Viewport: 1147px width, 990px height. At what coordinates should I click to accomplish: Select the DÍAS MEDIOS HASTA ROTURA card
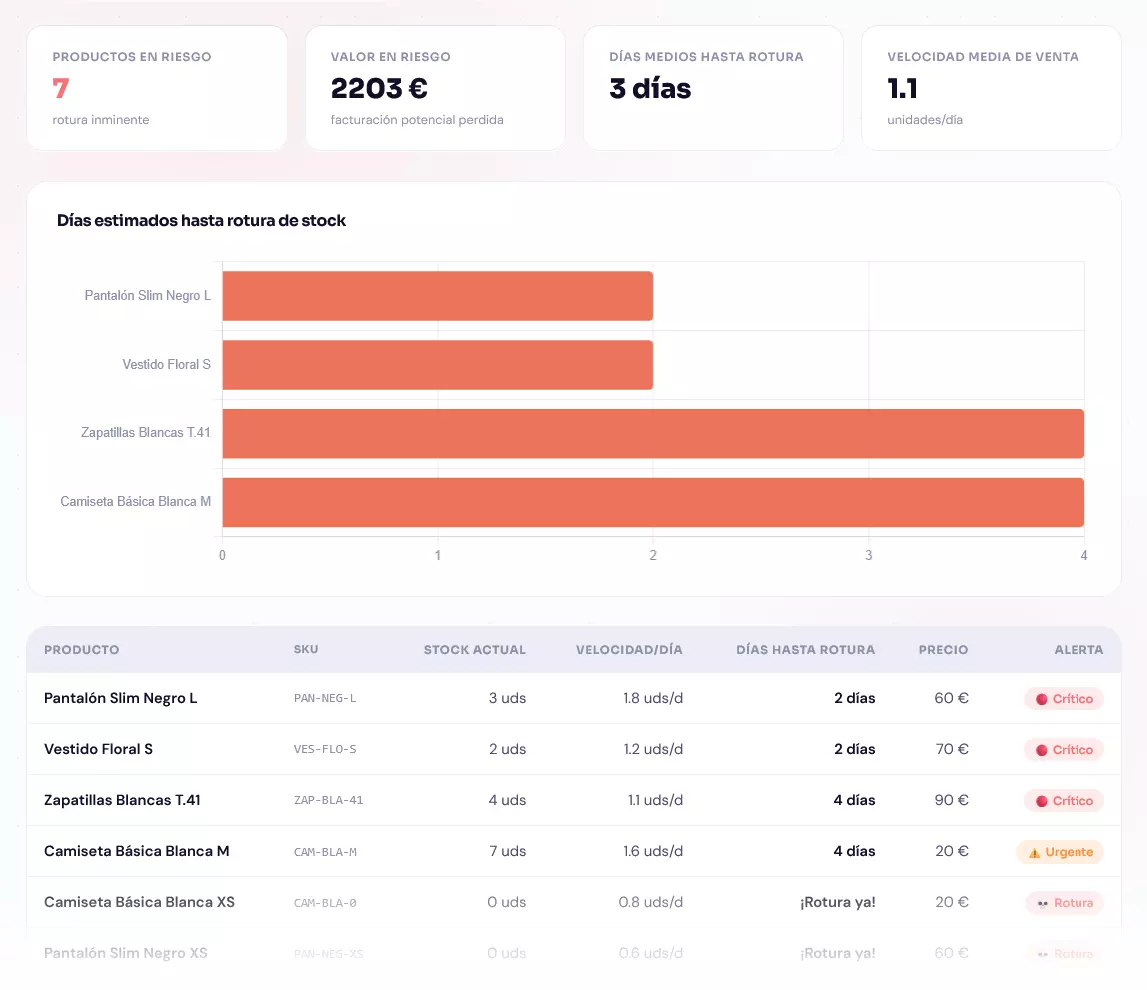(713, 87)
